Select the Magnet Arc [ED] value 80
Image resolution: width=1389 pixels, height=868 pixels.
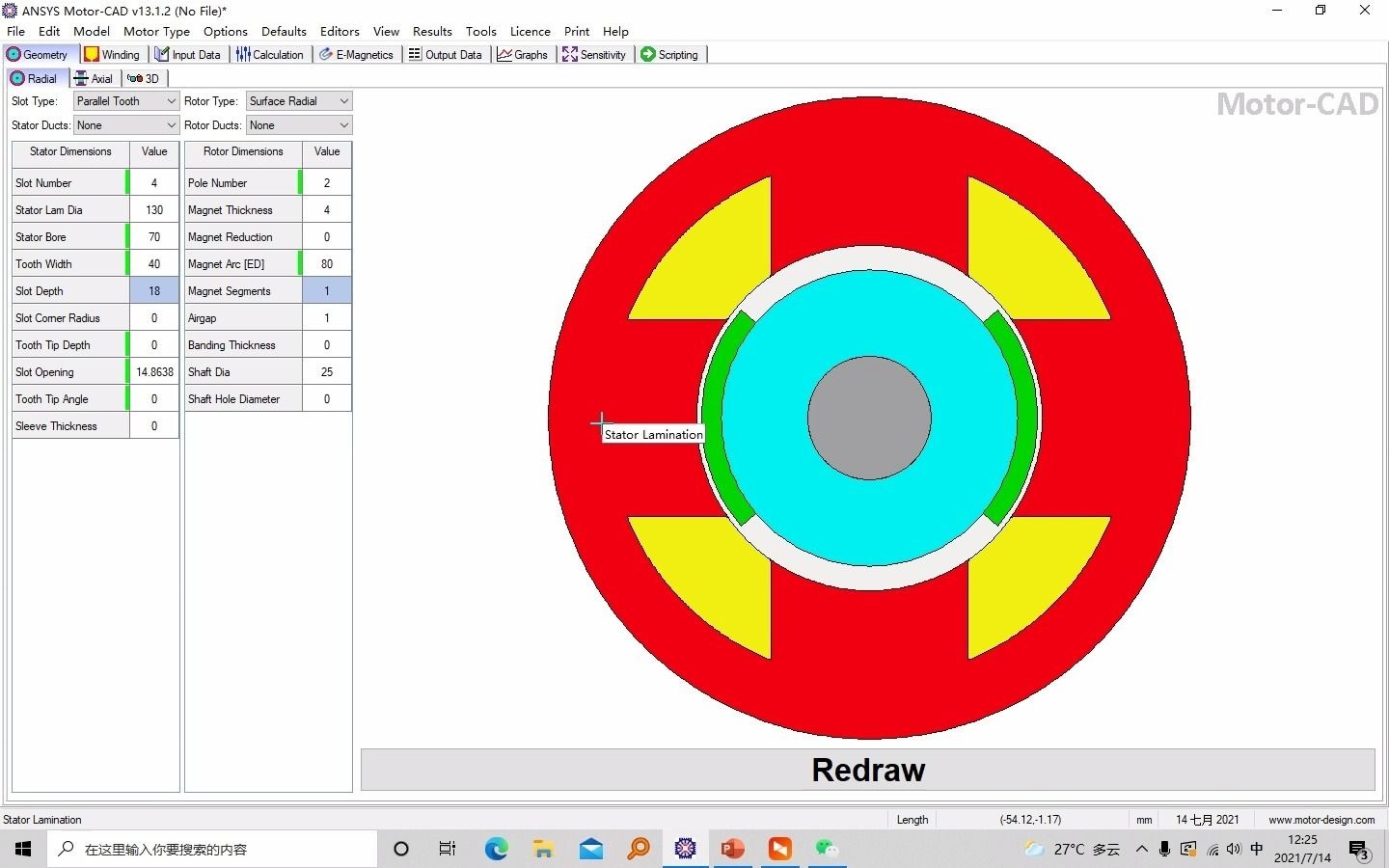(x=327, y=264)
